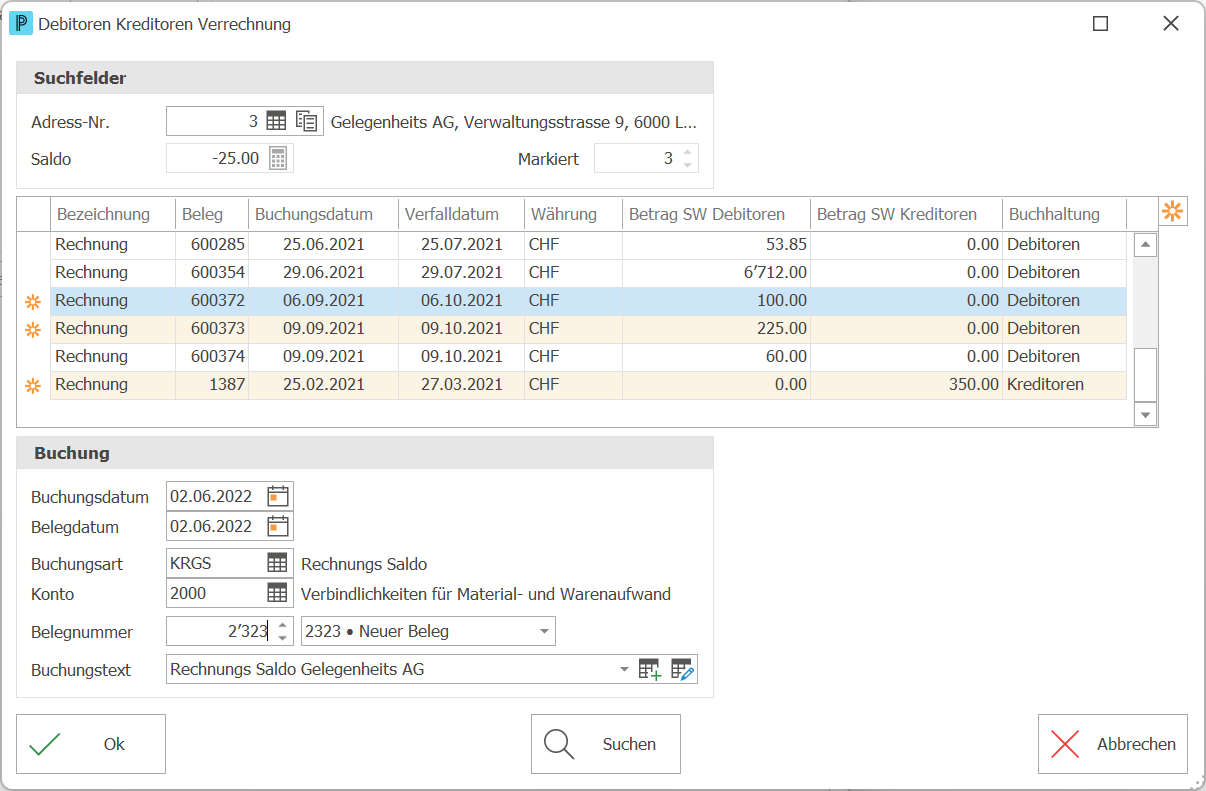The height and width of the screenshot is (791, 1206).
Task: Click the orange star icon above the table scrollbar
Action: tap(1173, 211)
